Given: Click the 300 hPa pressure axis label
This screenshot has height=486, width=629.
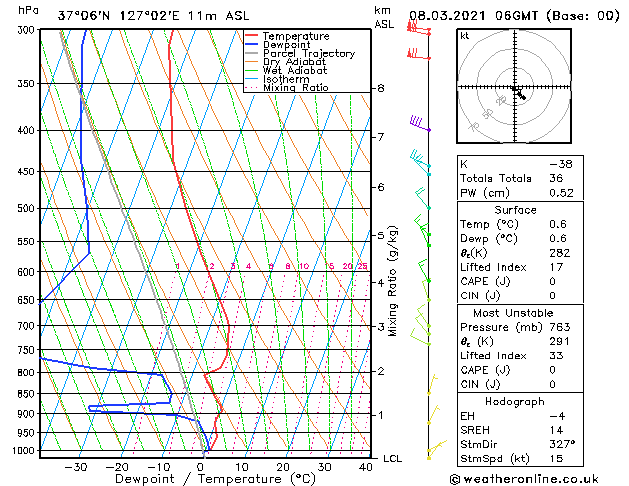Looking at the screenshot, I should pyautogui.click(x=28, y=30).
